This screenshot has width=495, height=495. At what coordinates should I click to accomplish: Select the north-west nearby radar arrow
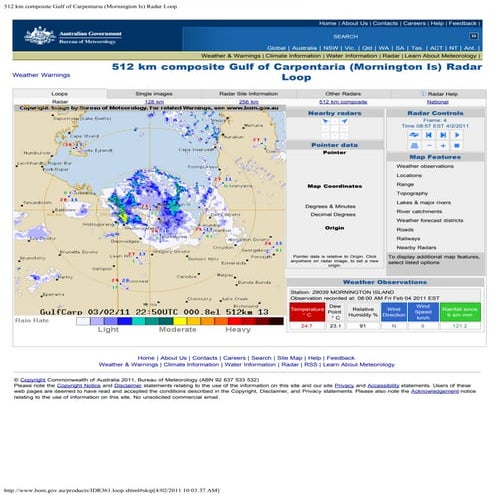326,121
